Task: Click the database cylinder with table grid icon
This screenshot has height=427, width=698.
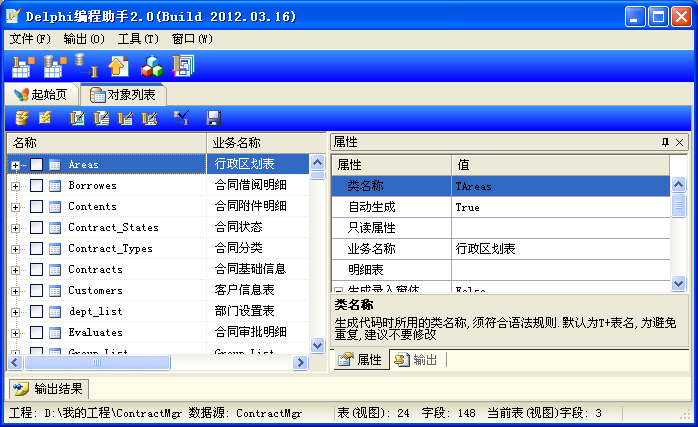Action: pyautogui.click(x=55, y=67)
